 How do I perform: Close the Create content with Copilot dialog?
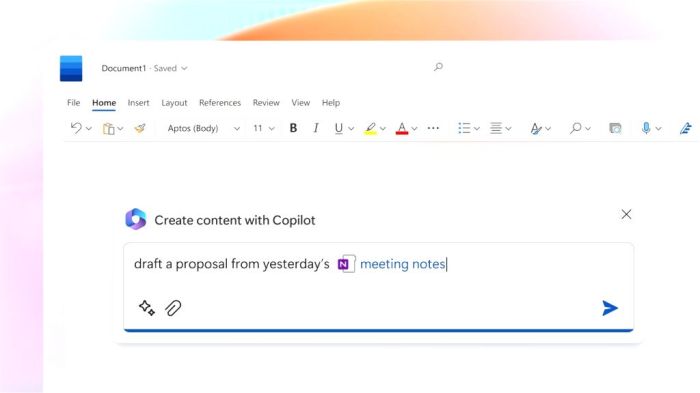pyautogui.click(x=626, y=214)
